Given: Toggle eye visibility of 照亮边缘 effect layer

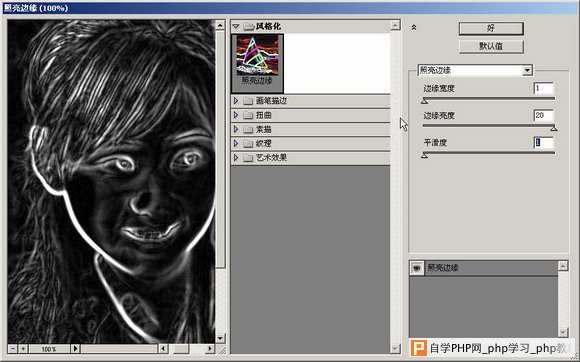Looking at the screenshot, I should click(x=417, y=268).
